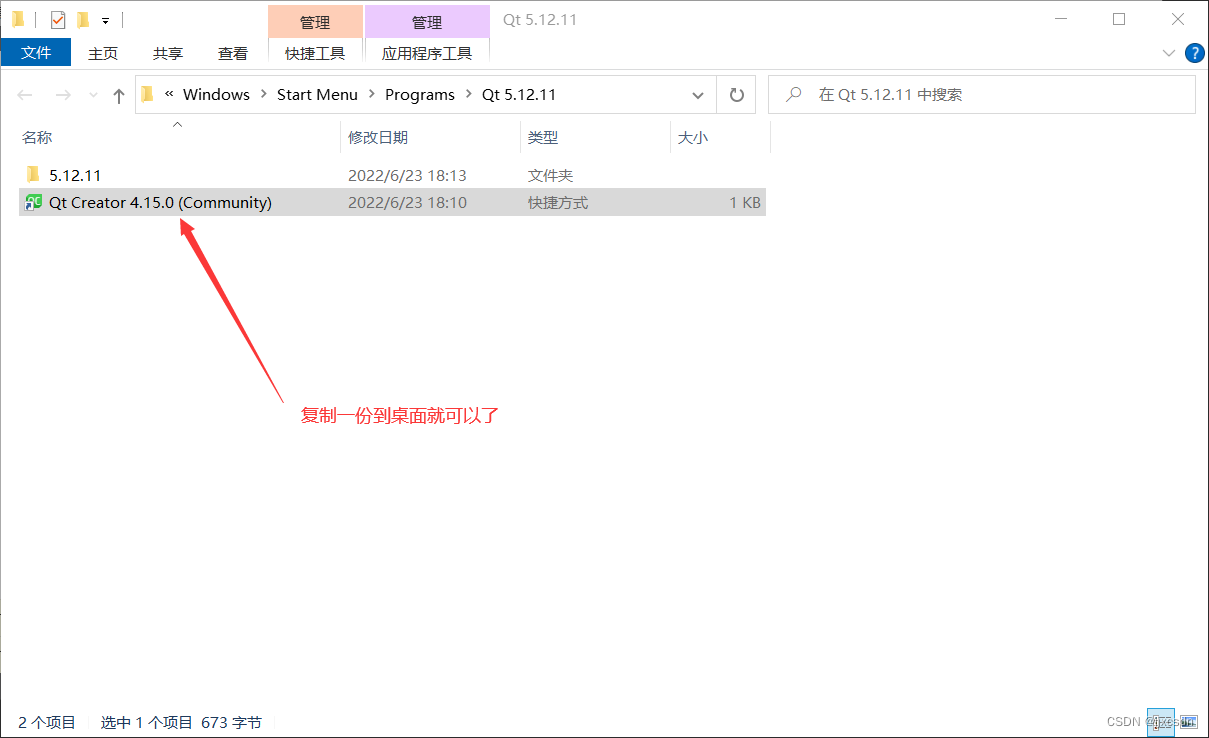Screen dimensions: 1209x738
Task: Expand breadcrumb chevron after Programs
Action: pyautogui.click(x=468, y=95)
